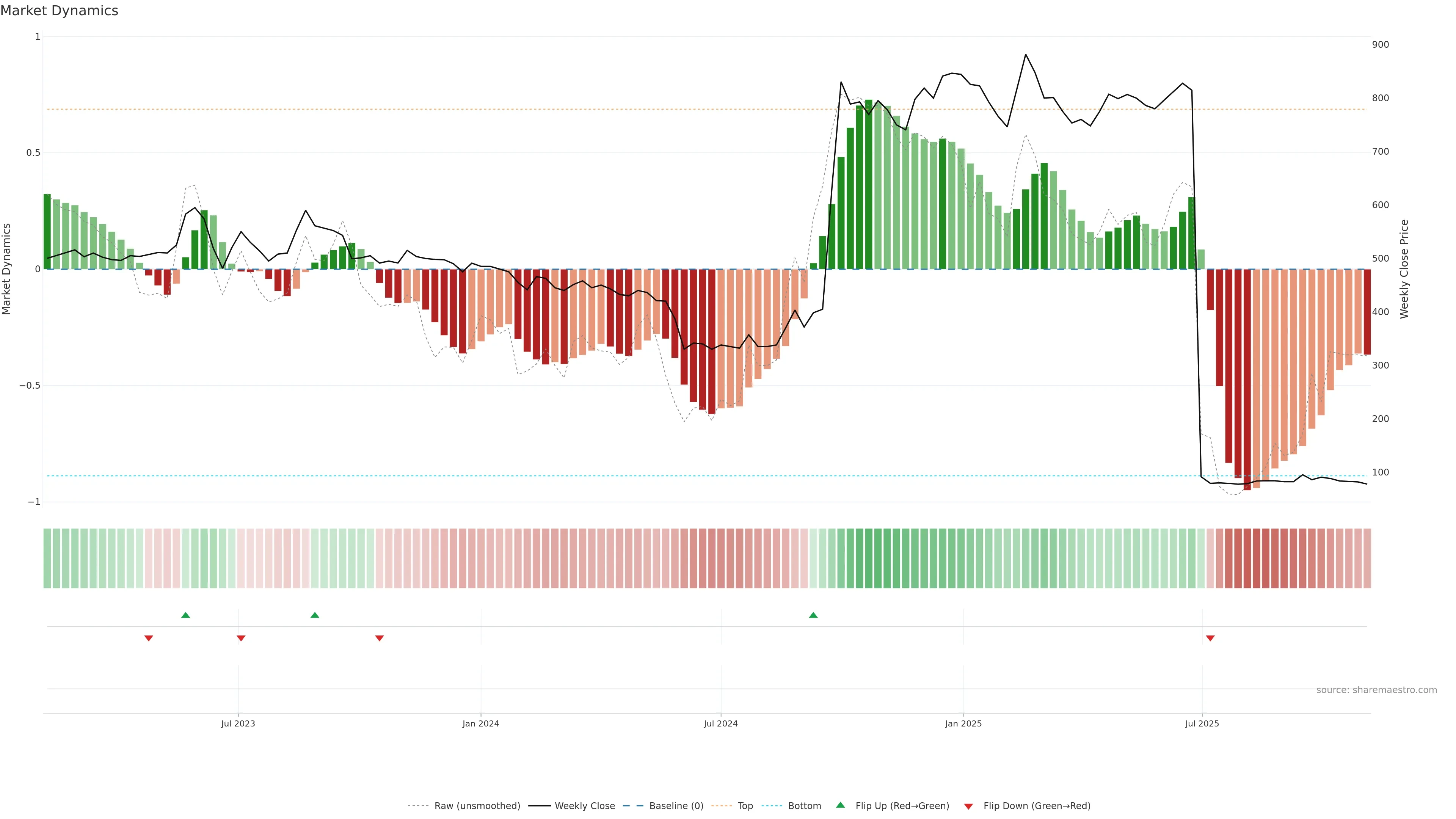1456x819 pixels.
Task: Select the September 2024 flip-up green marker
Action: [x=813, y=615]
